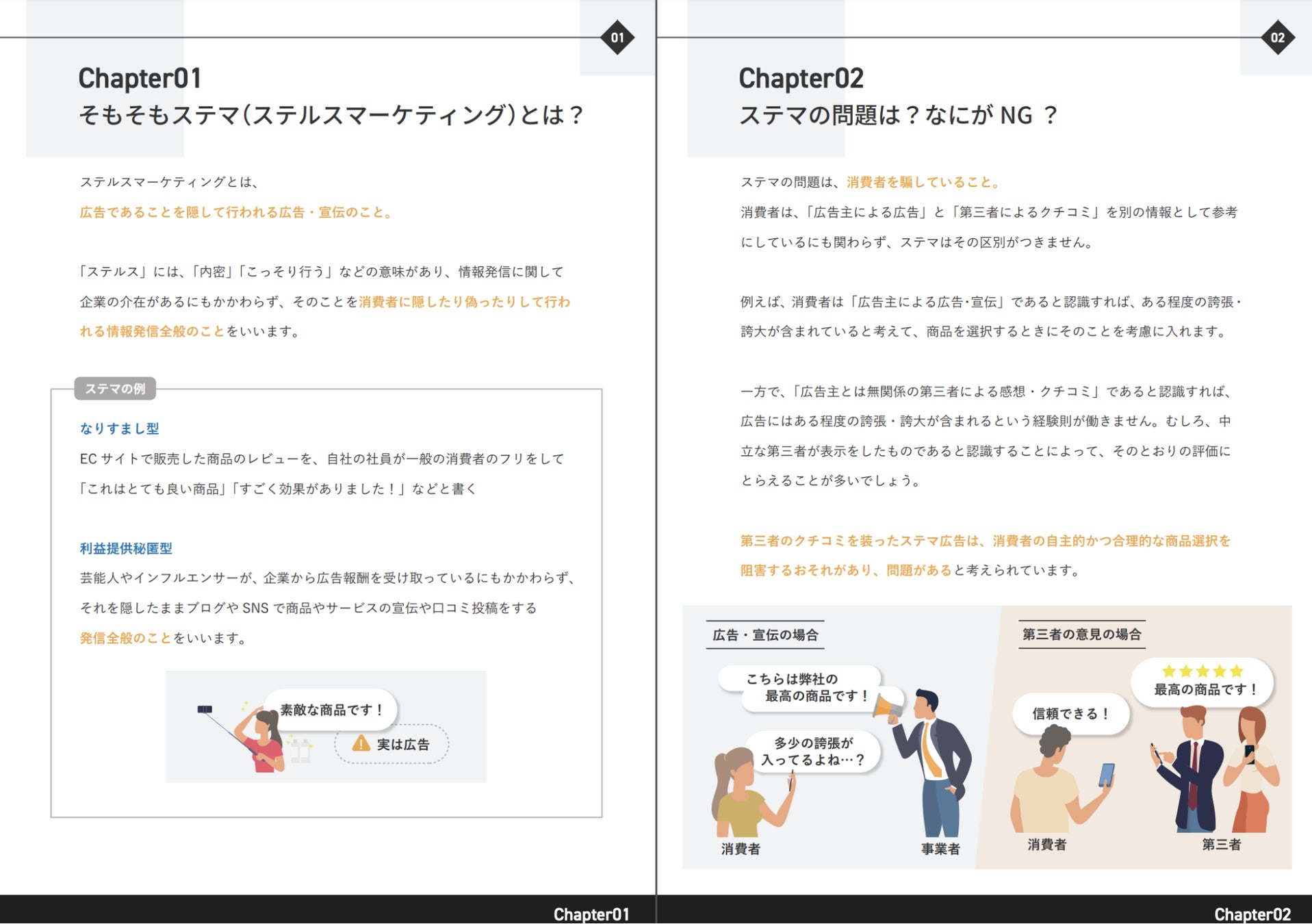
Task: Click the 素敵な商品です！ speech bubble
Action: 331,710
